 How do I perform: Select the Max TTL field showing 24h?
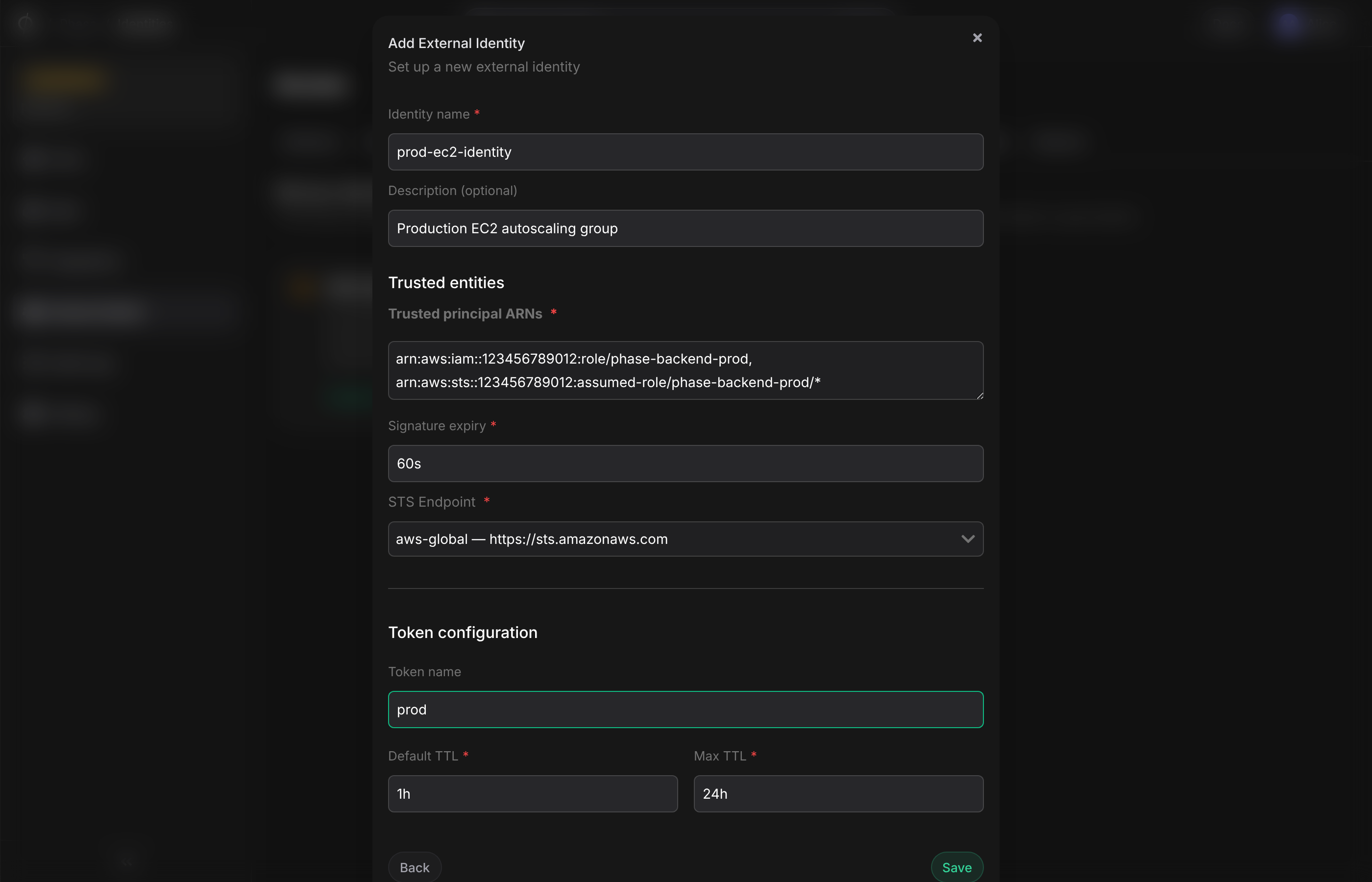click(838, 794)
